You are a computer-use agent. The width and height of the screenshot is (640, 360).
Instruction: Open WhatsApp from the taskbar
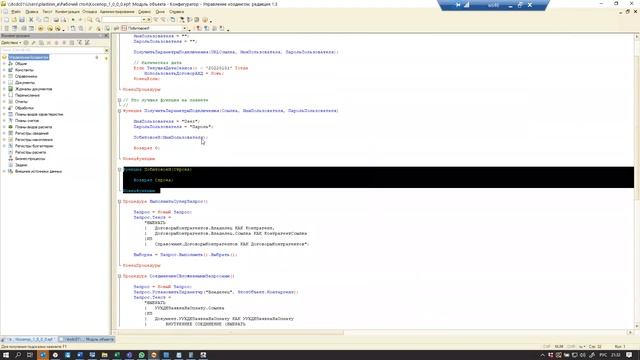141,355
